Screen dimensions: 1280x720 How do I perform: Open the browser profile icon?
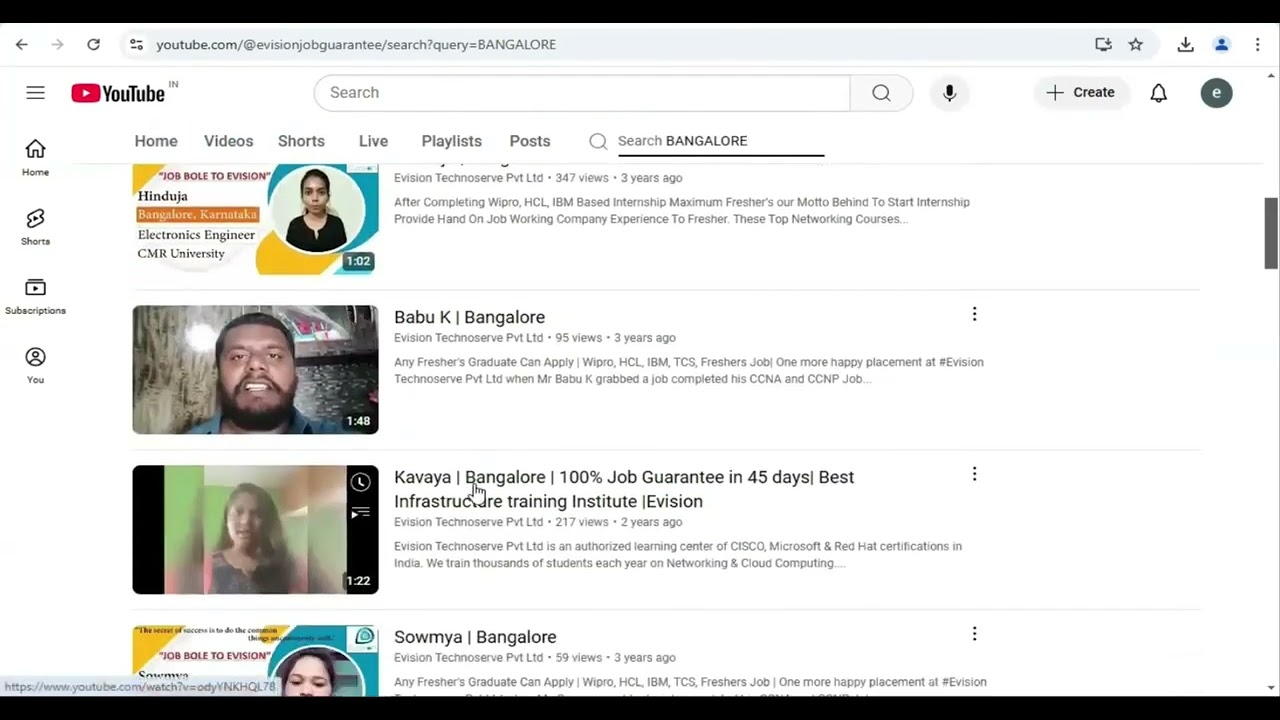tap(1221, 44)
